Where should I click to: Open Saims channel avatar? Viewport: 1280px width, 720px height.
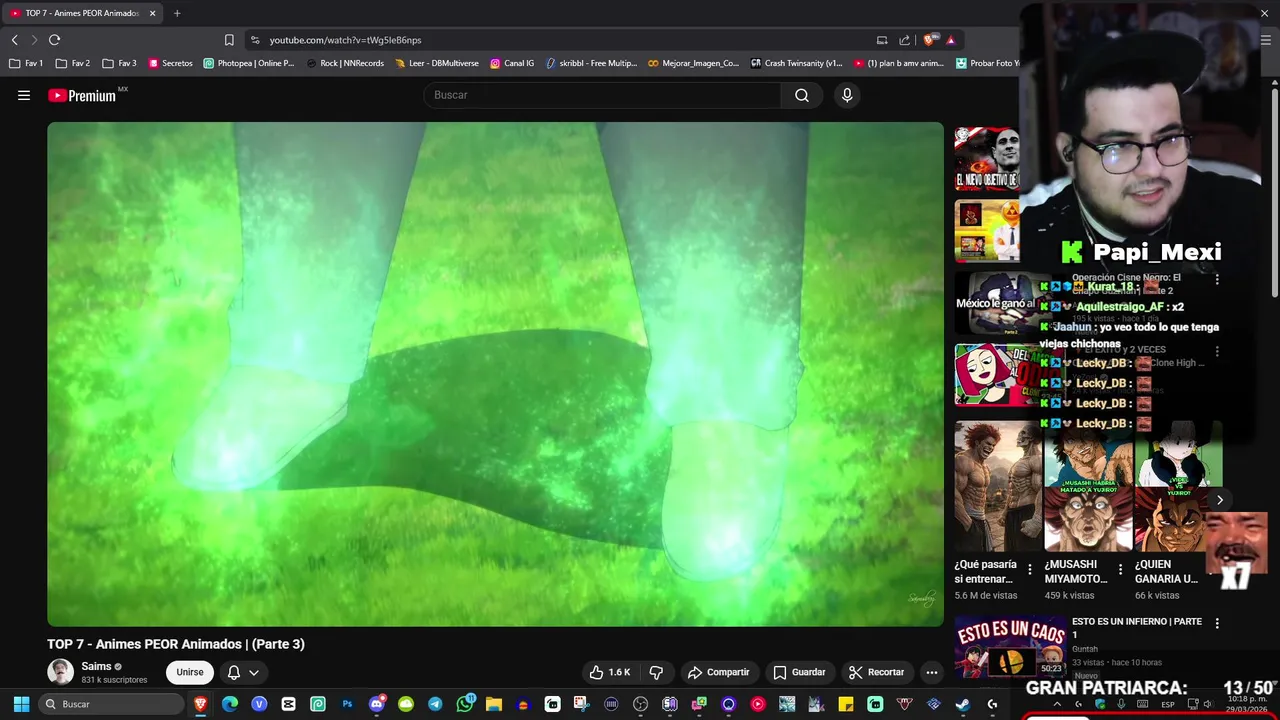pyautogui.click(x=61, y=672)
